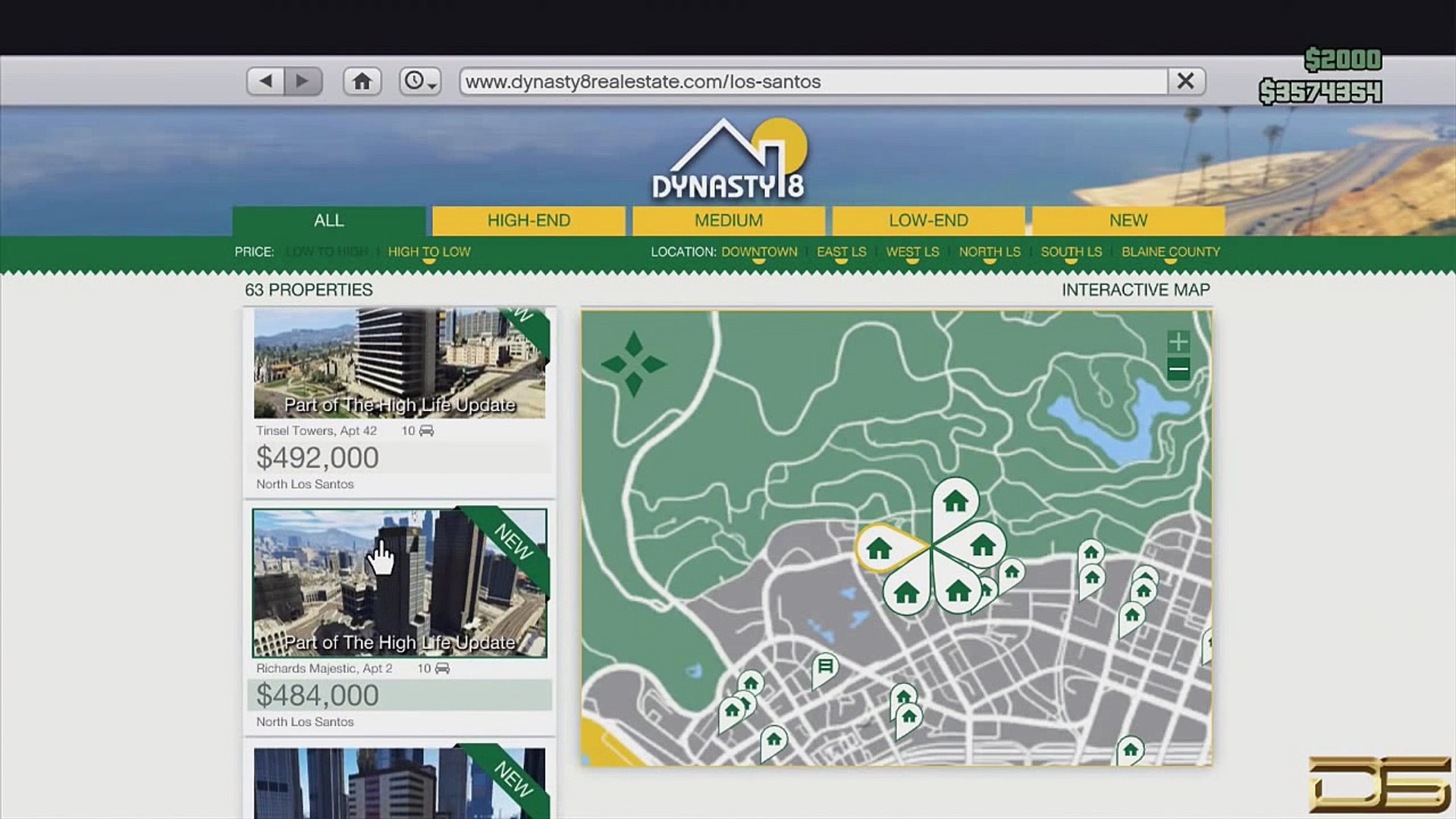The height and width of the screenshot is (819, 1456).
Task: Sort price HIGH TO LOW
Action: [429, 252]
